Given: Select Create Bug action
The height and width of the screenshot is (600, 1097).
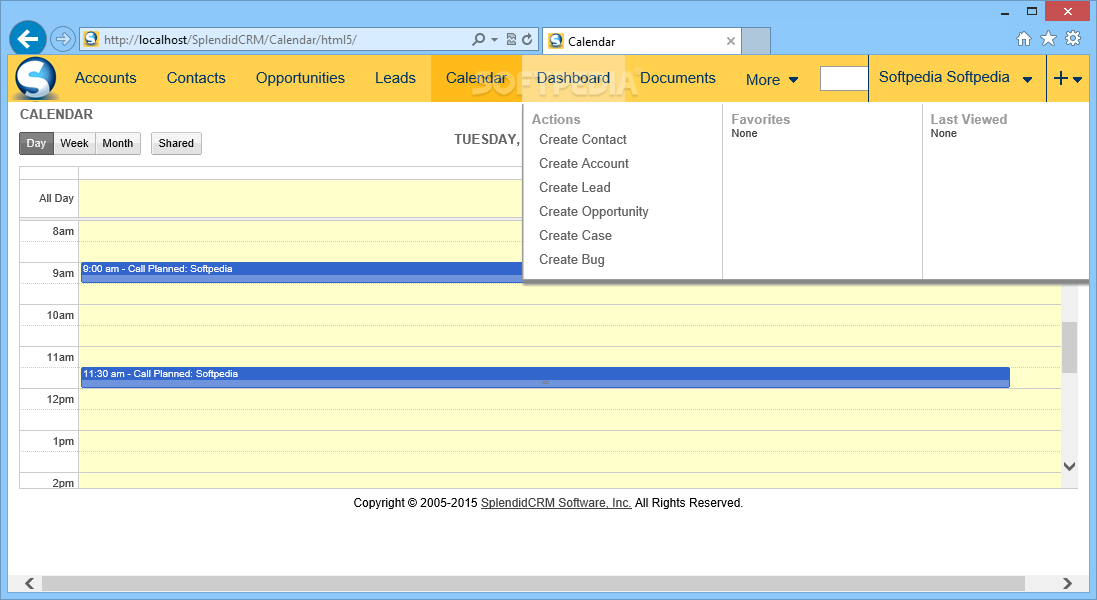Looking at the screenshot, I should [x=572, y=259].
